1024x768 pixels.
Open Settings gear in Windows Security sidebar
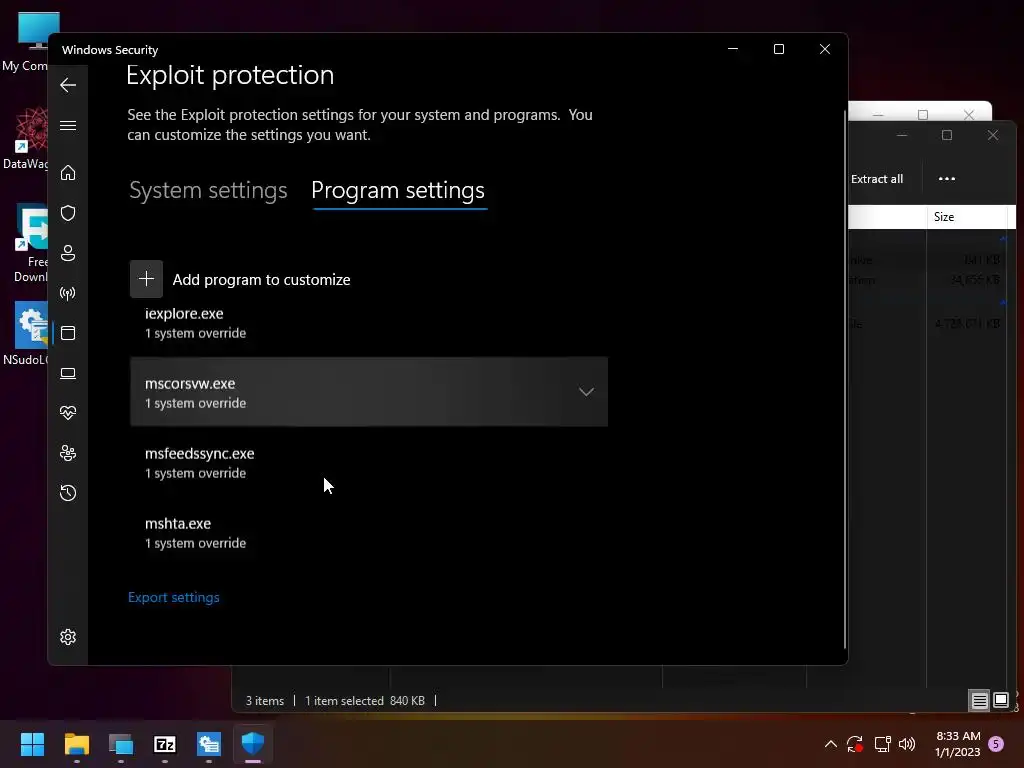[68, 637]
